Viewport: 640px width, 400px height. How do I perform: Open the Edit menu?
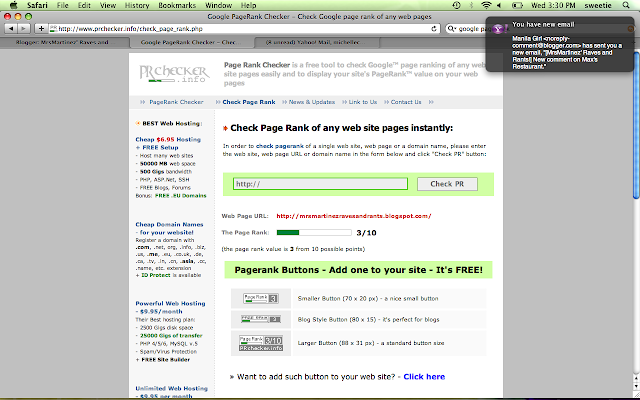pos(84,5)
